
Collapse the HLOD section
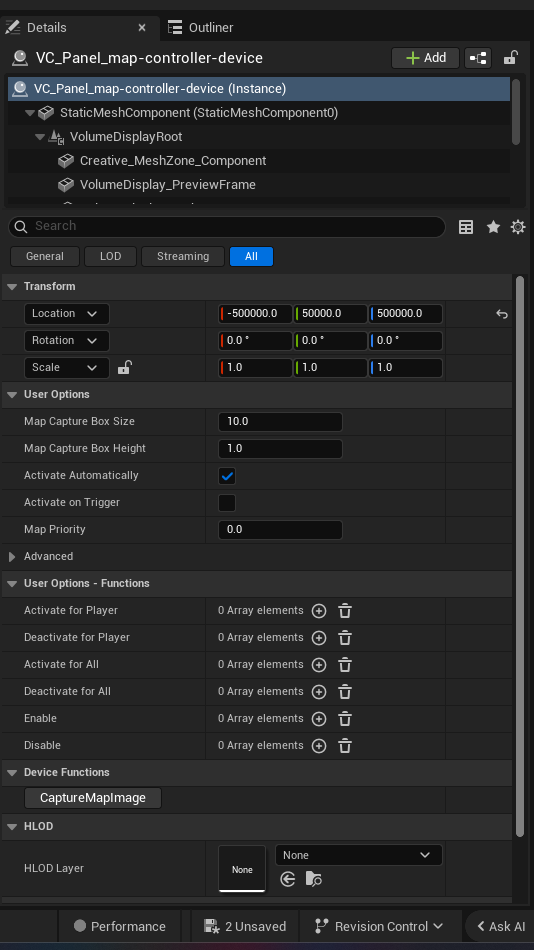coord(12,826)
